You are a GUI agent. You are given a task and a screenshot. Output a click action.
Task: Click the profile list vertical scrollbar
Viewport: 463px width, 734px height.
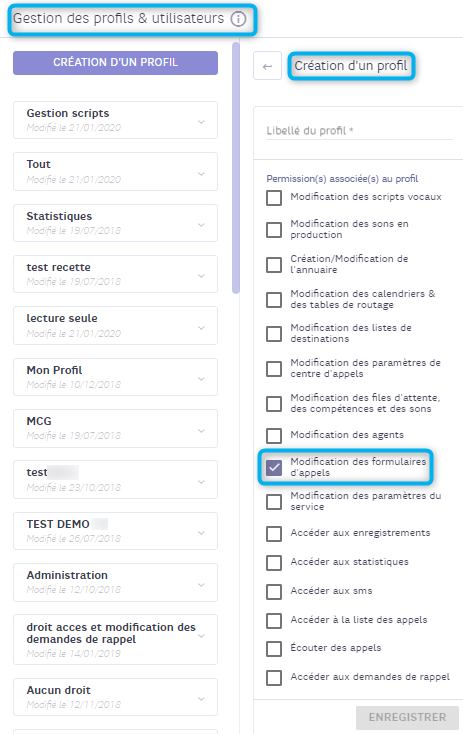click(x=236, y=168)
